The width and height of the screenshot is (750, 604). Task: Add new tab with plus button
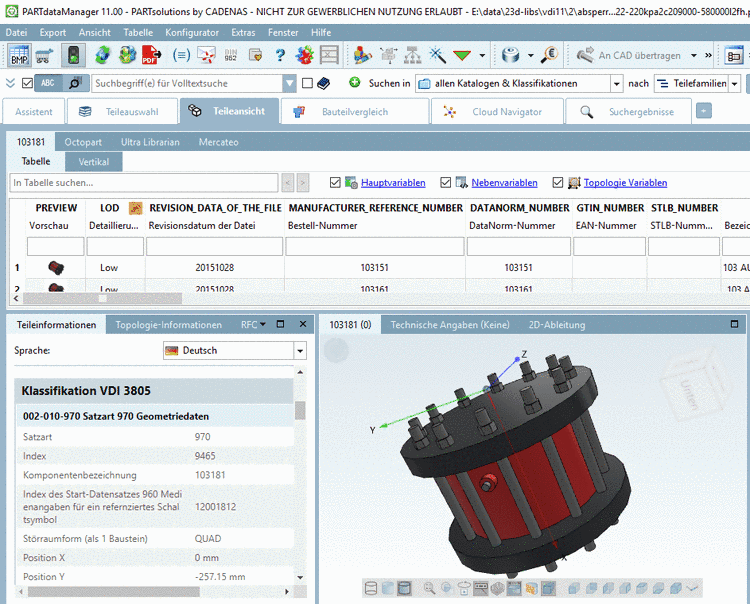coord(703,111)
